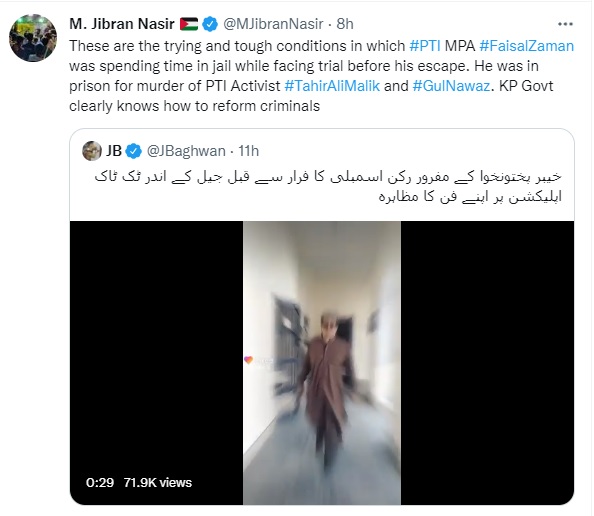Open the #GulNawaz hashtag
This screenshot has width=594, height=516.
tap(451, 86)
